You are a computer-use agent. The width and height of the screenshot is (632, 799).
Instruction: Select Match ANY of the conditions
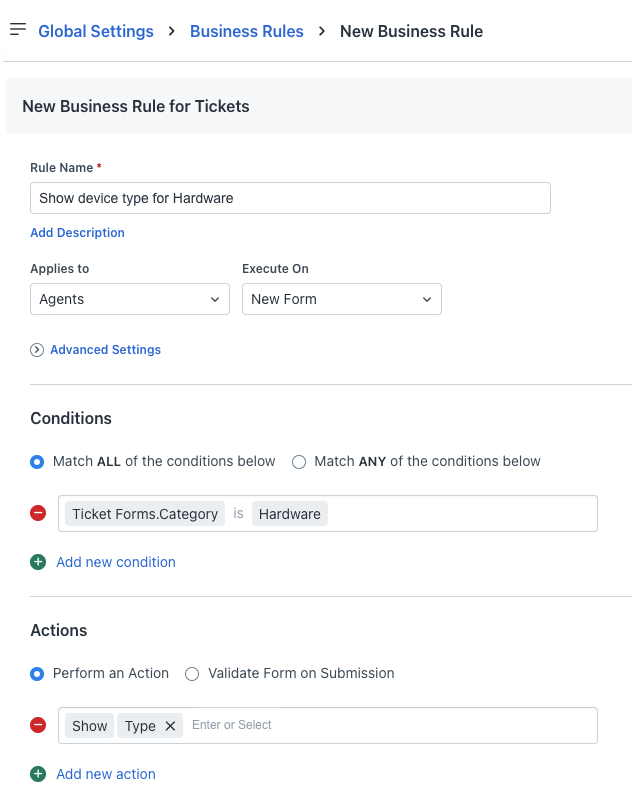click(x=299, y=462)
